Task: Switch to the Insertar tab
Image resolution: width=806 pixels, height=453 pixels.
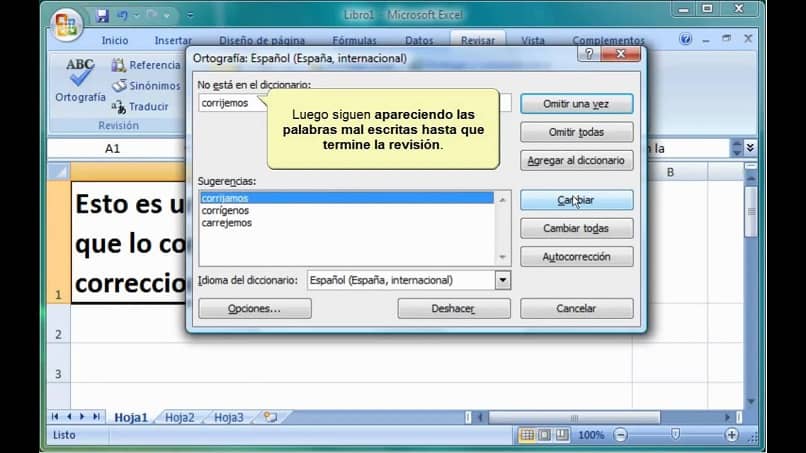Action: 173,40
